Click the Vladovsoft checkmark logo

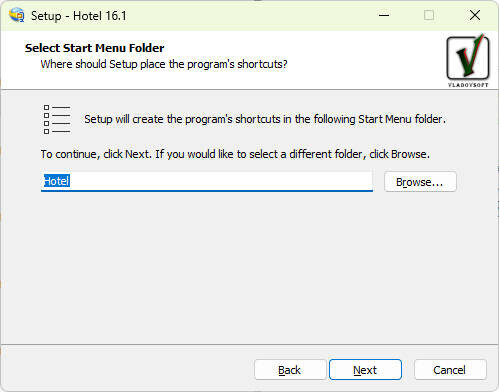pos(468,57)
